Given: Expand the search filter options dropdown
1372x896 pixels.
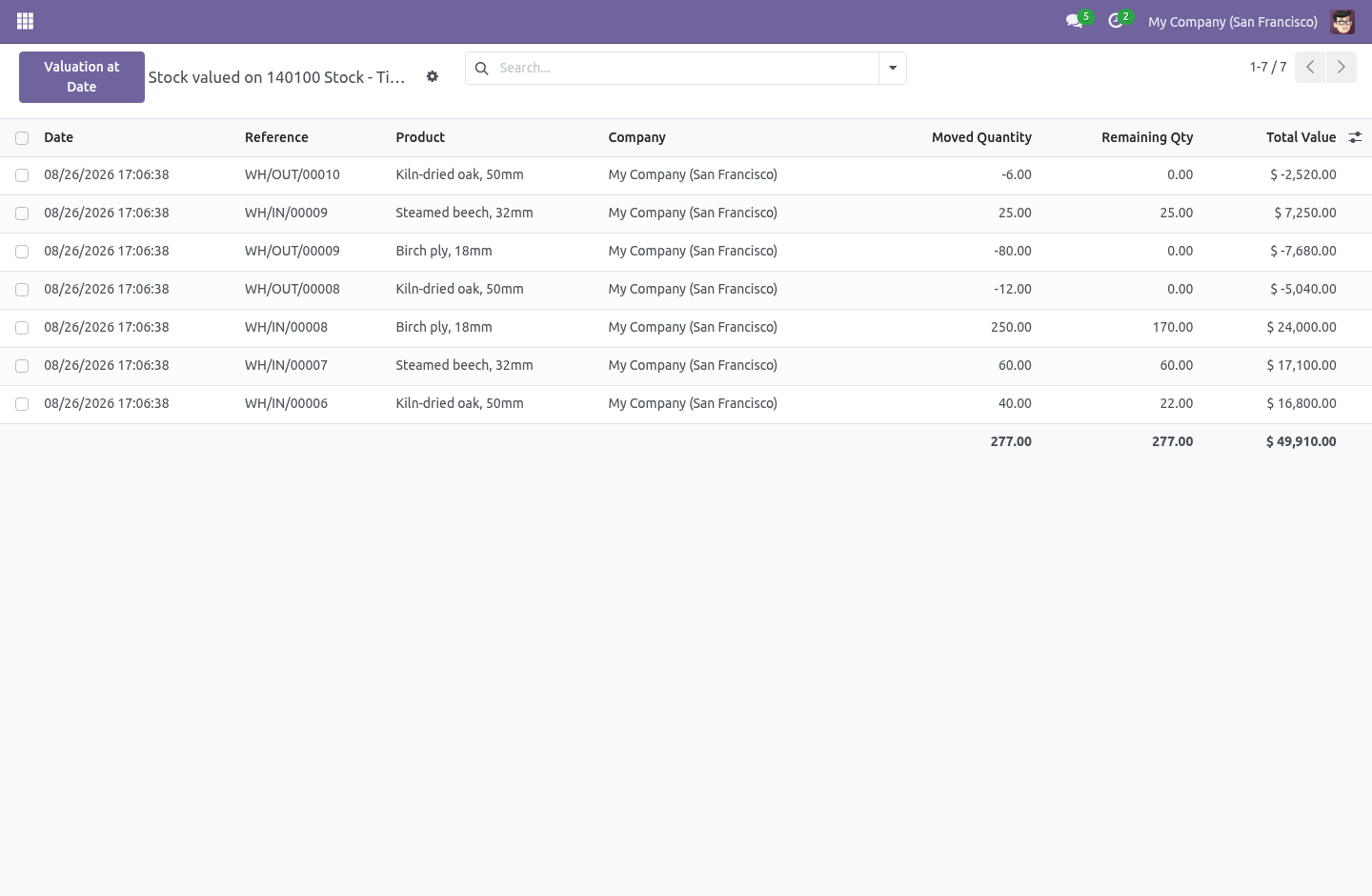Looking at the screenshot, I should pyautogui.click(x=893, y=68).
